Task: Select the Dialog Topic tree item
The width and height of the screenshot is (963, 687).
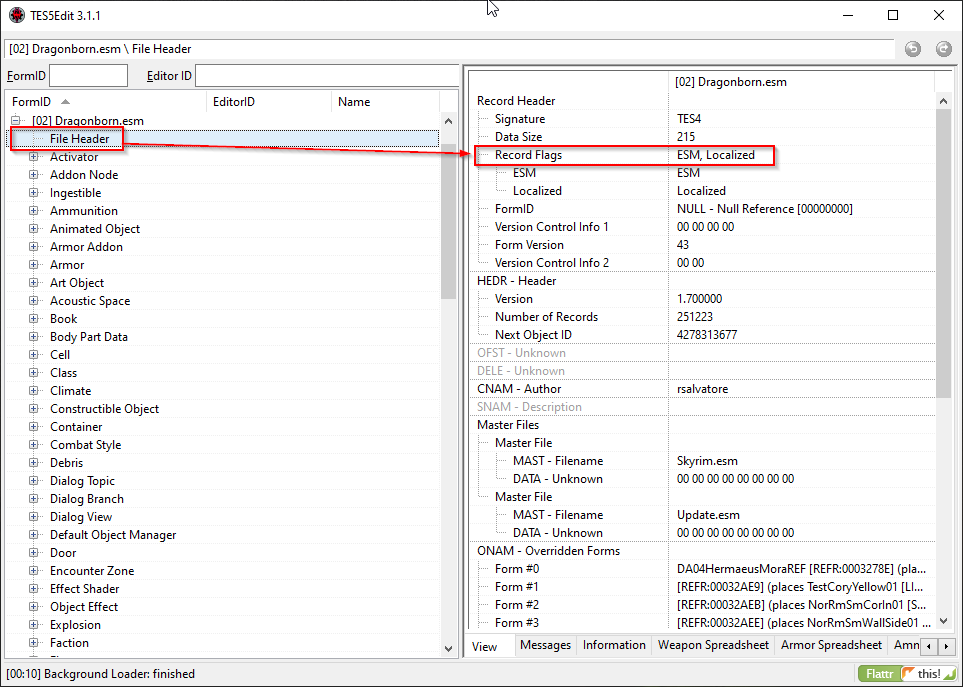Action: click(x=82, y=481)
